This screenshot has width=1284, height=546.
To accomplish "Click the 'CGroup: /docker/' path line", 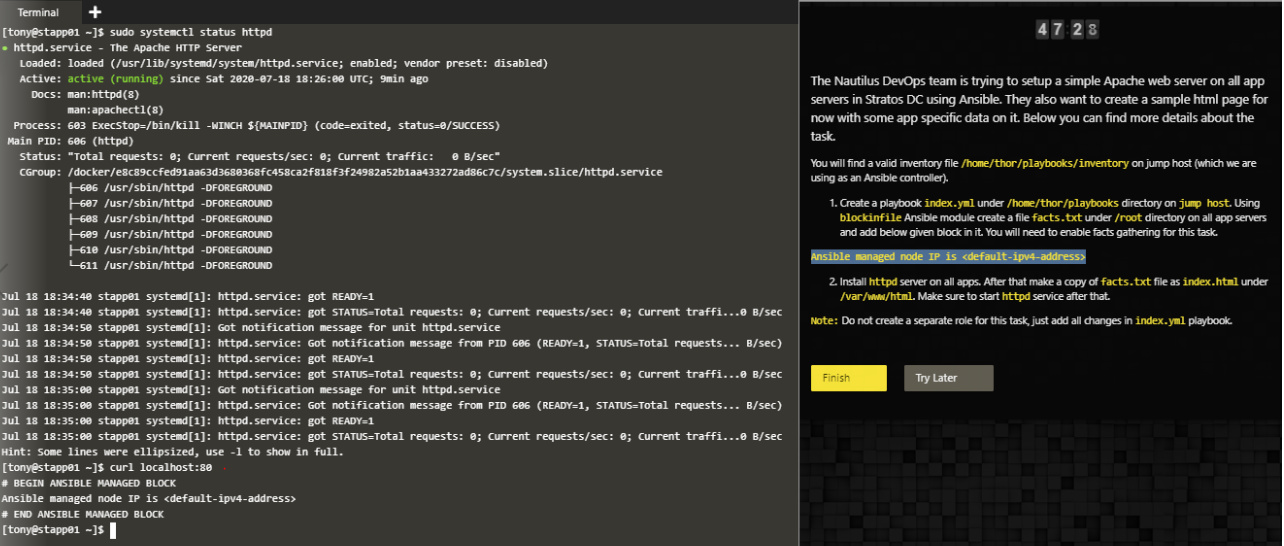I will tap(340, 172).
